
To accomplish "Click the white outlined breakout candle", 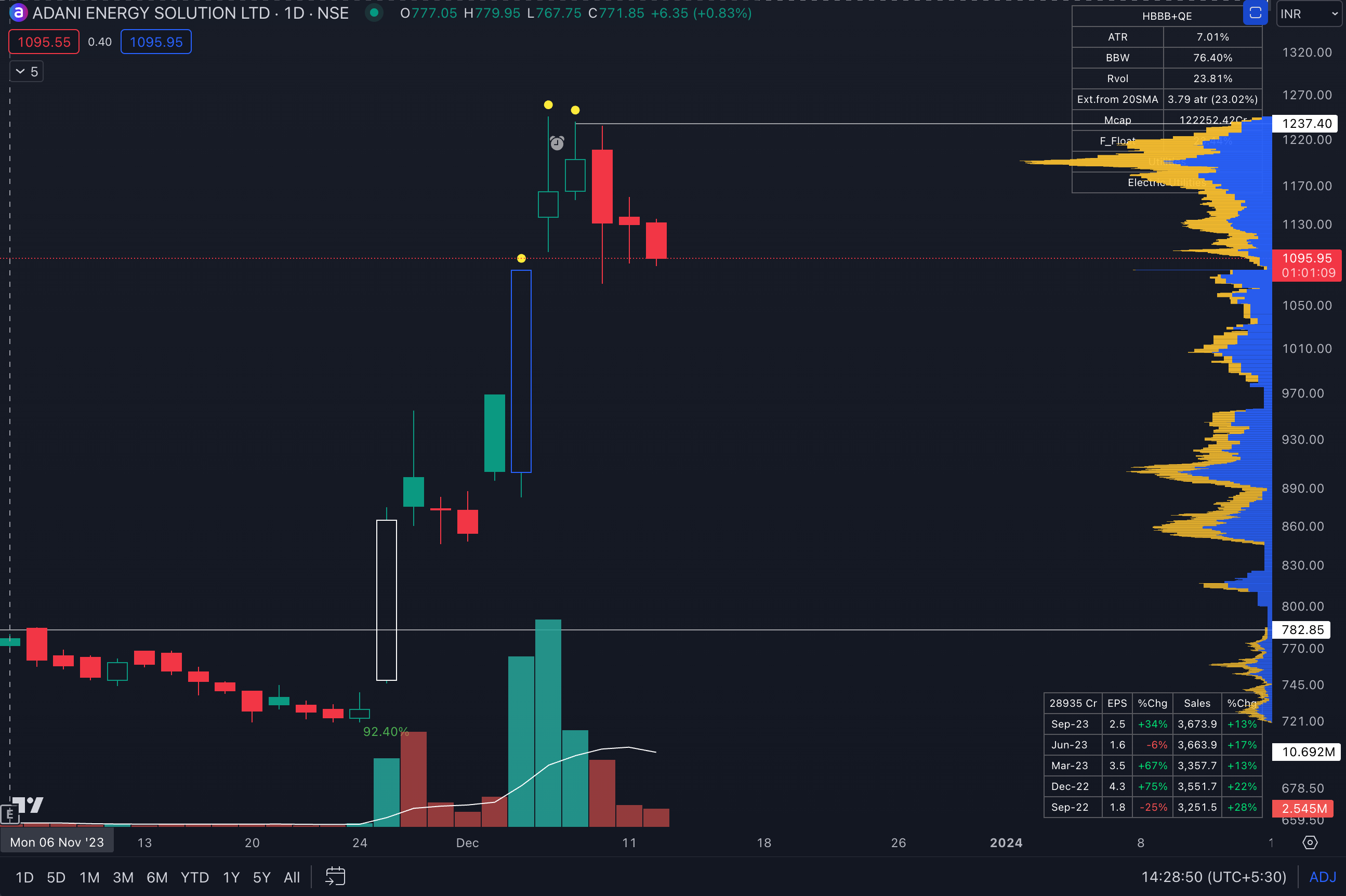I will (386, 600).
